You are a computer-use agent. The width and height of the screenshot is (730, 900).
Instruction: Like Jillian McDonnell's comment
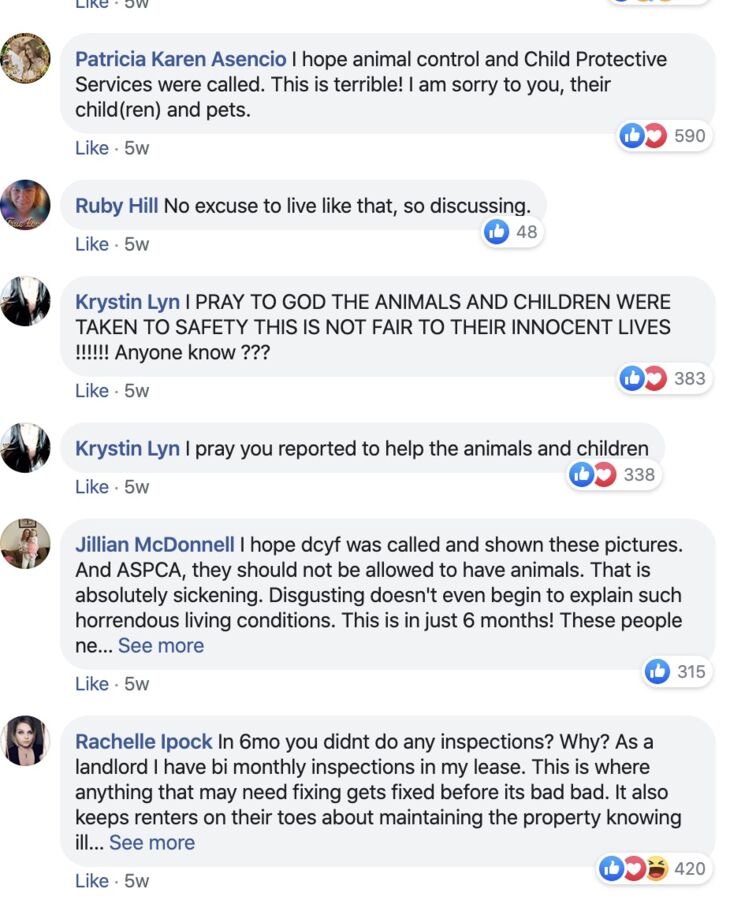(x=92, y=684)
